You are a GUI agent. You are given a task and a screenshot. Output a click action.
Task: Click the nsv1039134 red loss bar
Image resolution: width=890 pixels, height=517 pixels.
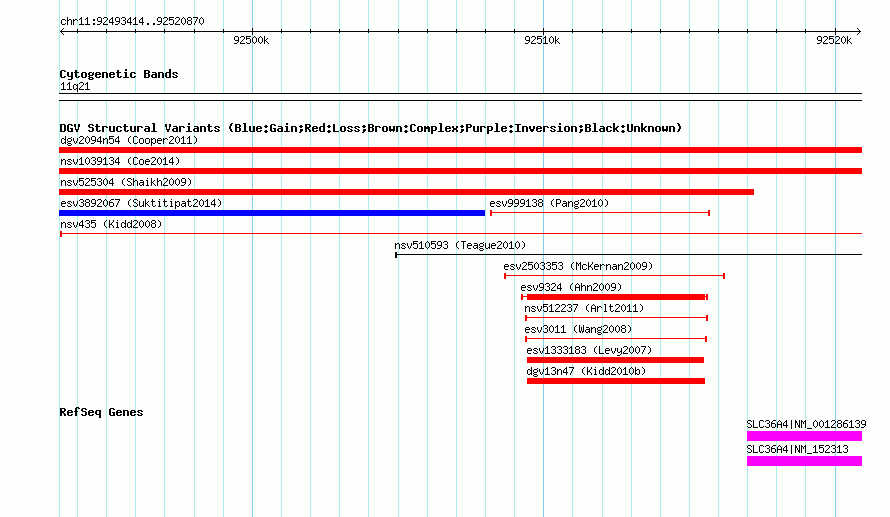tap(460, 171)
